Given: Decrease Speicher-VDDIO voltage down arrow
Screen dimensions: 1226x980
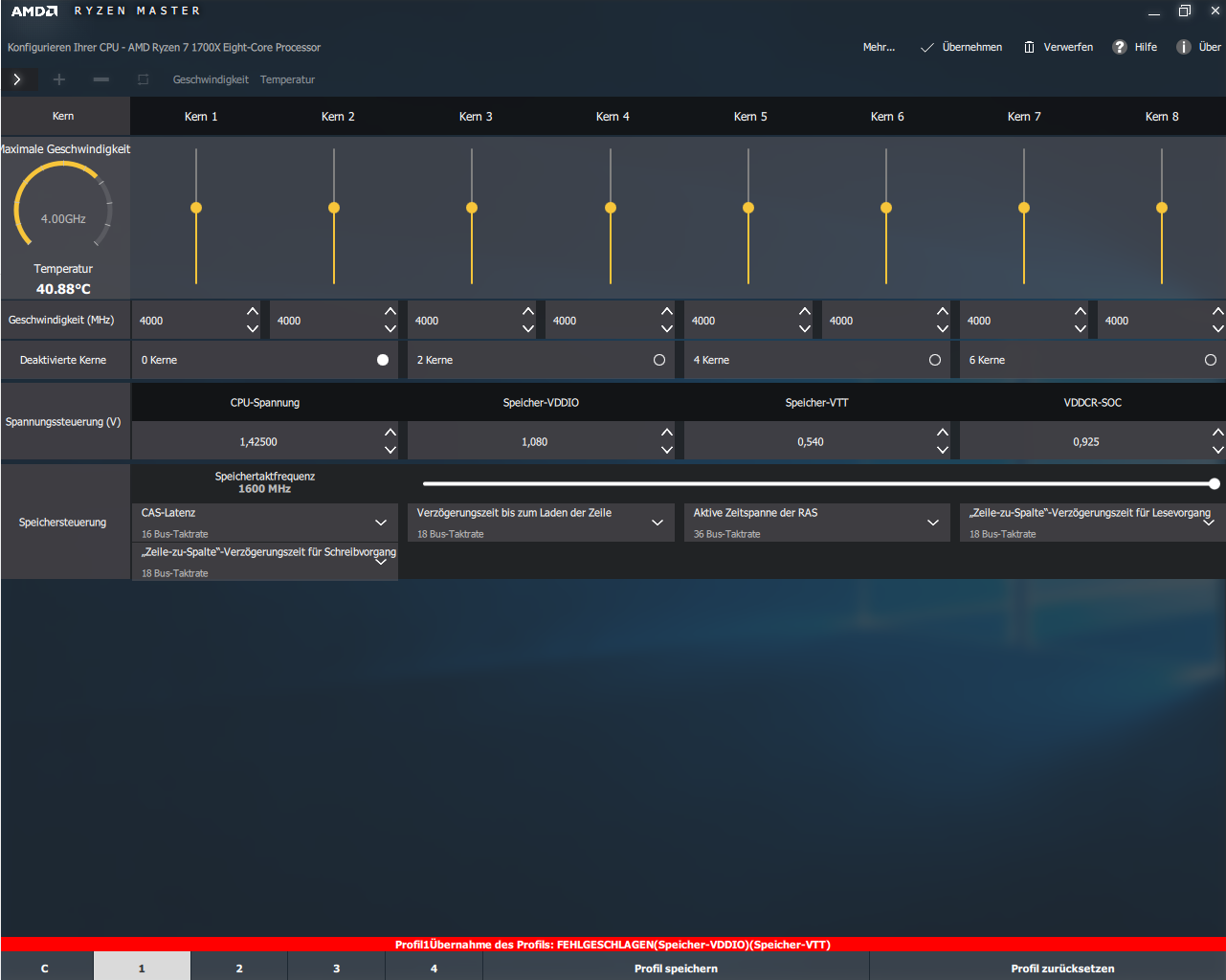Looking at the screenshot, I should (667, 450).
